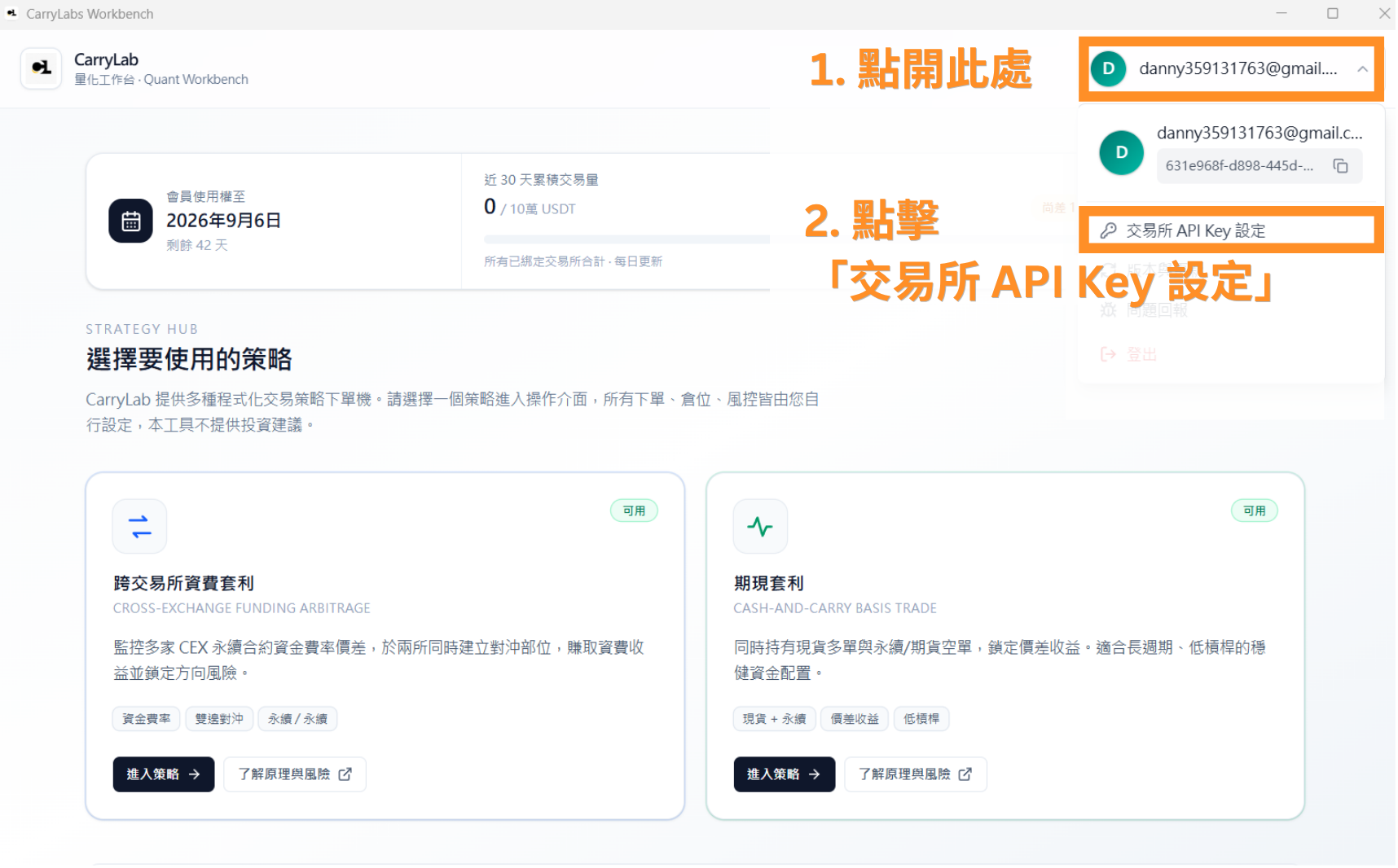The height and width of the screenshot is (868, 1398).
Task: Click the 低槓桿 tag
Action: pos(921,719)
